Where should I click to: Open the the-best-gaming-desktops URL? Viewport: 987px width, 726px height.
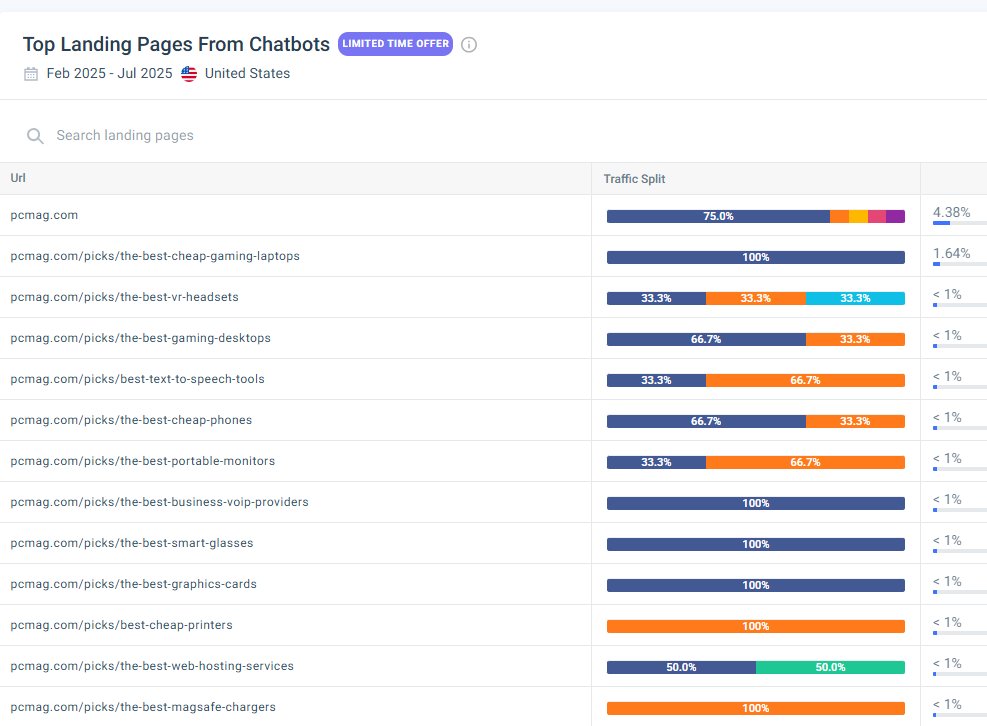(x=140, y=338)
